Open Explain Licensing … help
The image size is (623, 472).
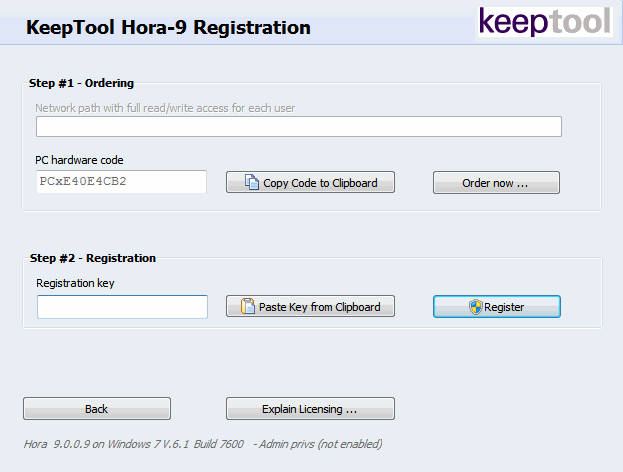pyautogui.click(x=310, y=409)
